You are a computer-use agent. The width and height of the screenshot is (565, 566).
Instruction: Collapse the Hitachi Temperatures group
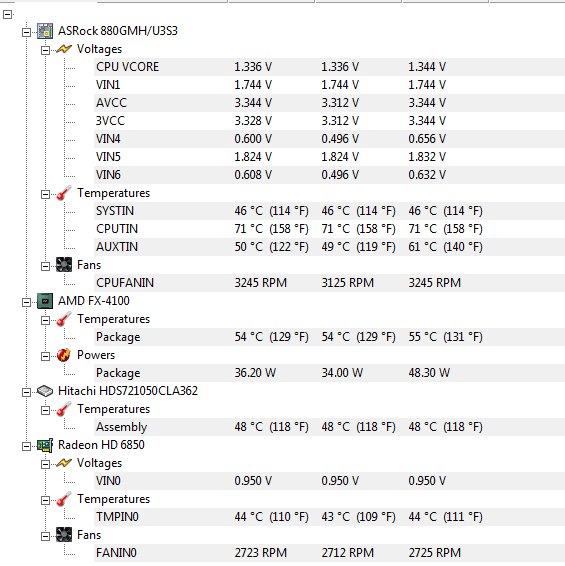(x=45, y=410)
